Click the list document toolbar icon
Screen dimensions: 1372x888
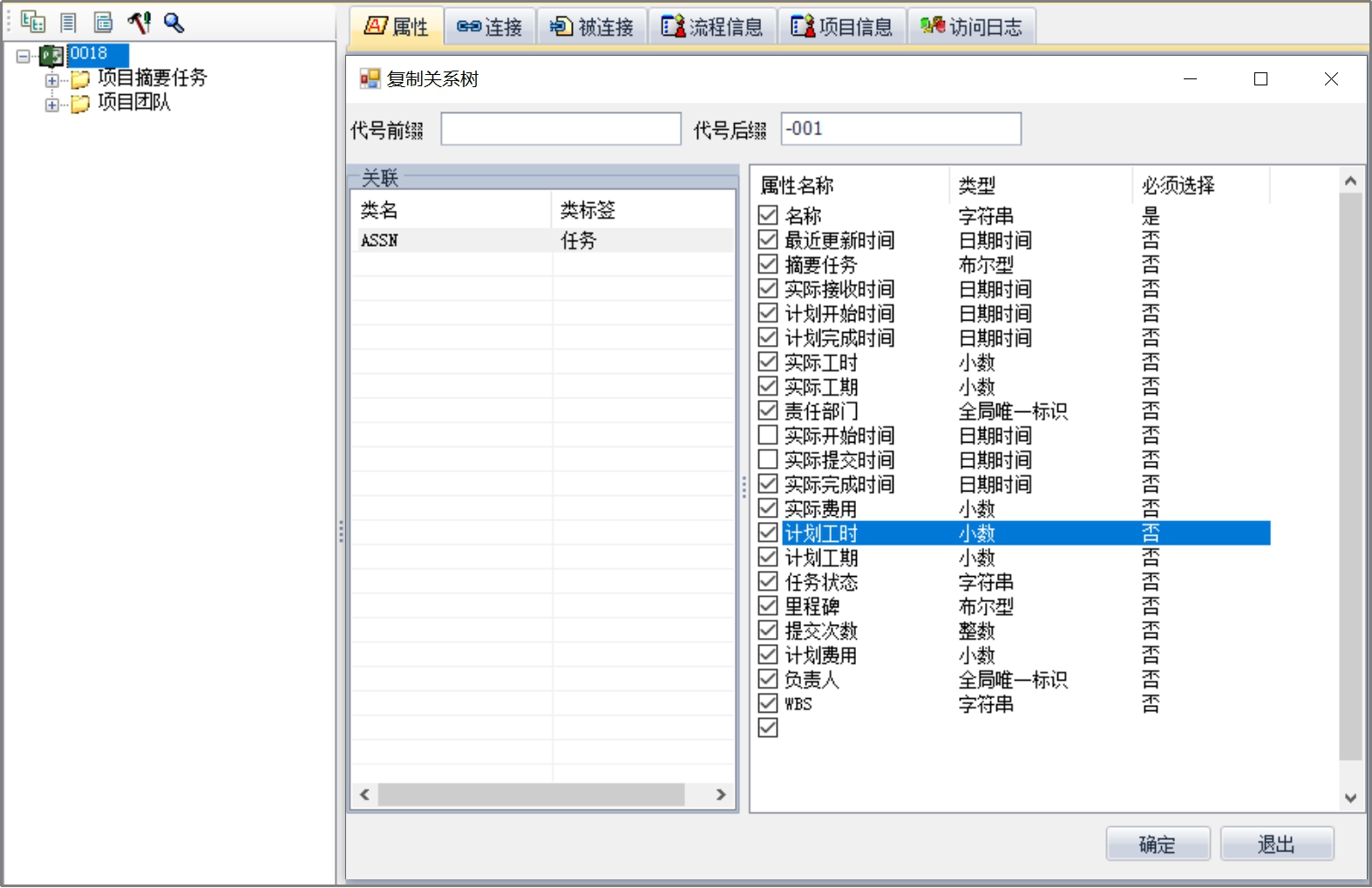68,22
